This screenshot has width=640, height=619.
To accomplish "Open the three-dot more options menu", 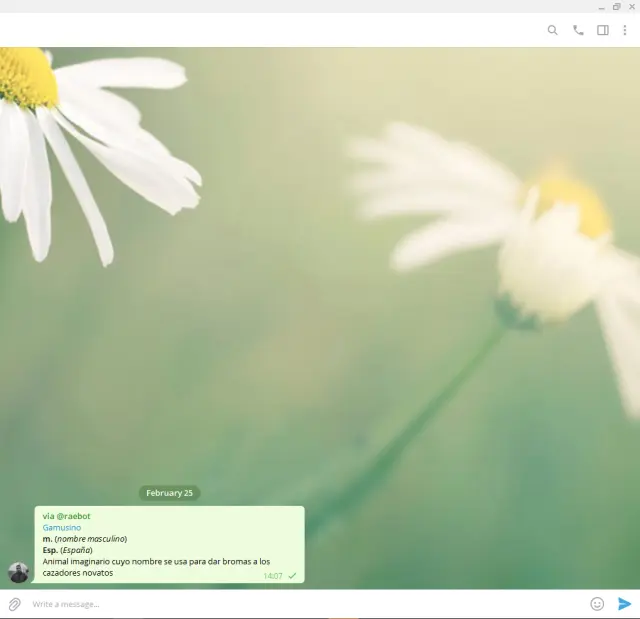I will tap(625, 30).
